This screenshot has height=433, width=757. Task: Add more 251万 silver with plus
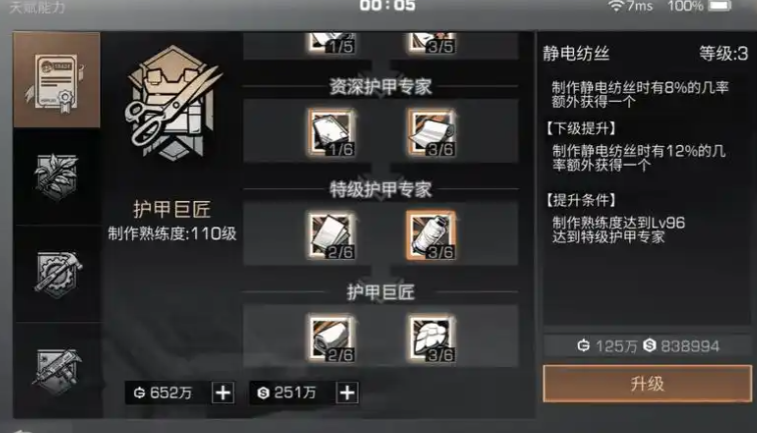pyautogui.click(x=347, y=393)
